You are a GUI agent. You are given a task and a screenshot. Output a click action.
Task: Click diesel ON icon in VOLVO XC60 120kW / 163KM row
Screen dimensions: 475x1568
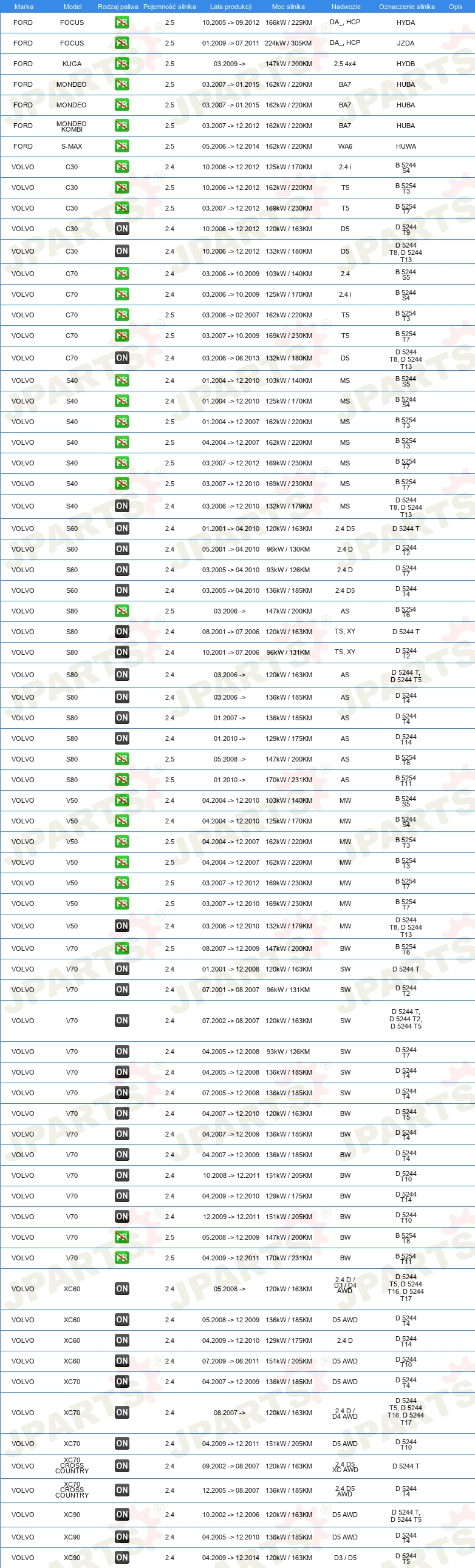[x=122, y=1289]
